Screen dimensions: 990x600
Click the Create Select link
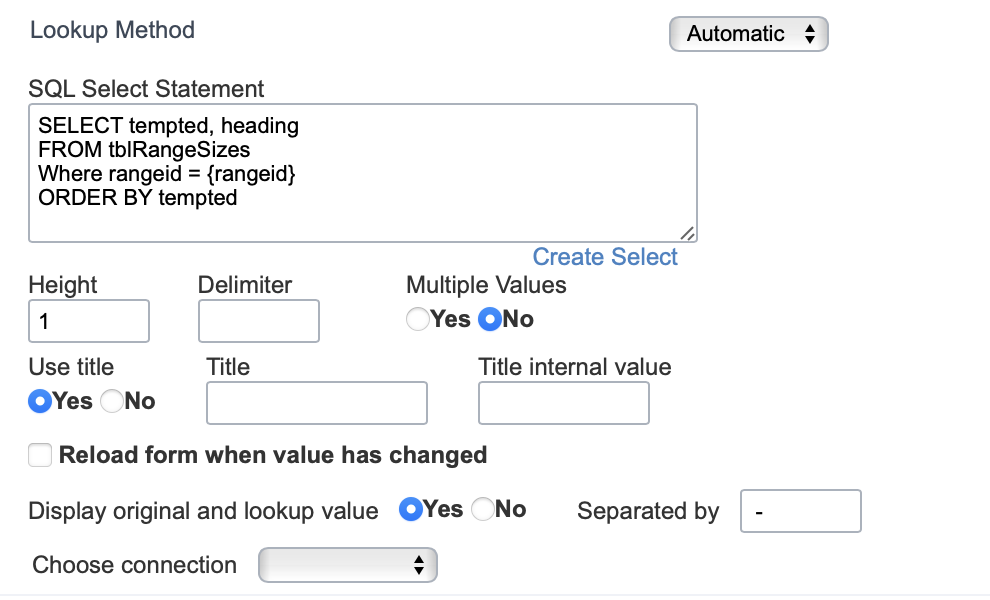605,257
